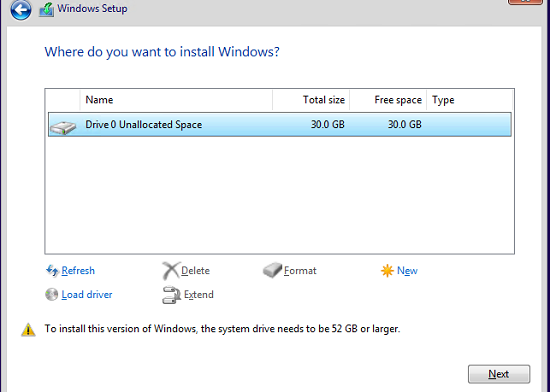Close the Windows Setup window
This screenshot has height=392, width=550.
tap(525, 1)
